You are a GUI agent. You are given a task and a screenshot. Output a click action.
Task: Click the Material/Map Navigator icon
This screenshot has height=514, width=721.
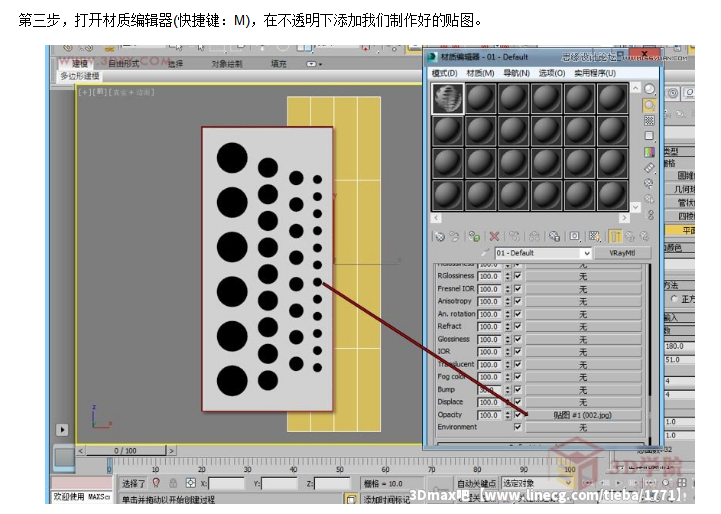coord(650,215)
